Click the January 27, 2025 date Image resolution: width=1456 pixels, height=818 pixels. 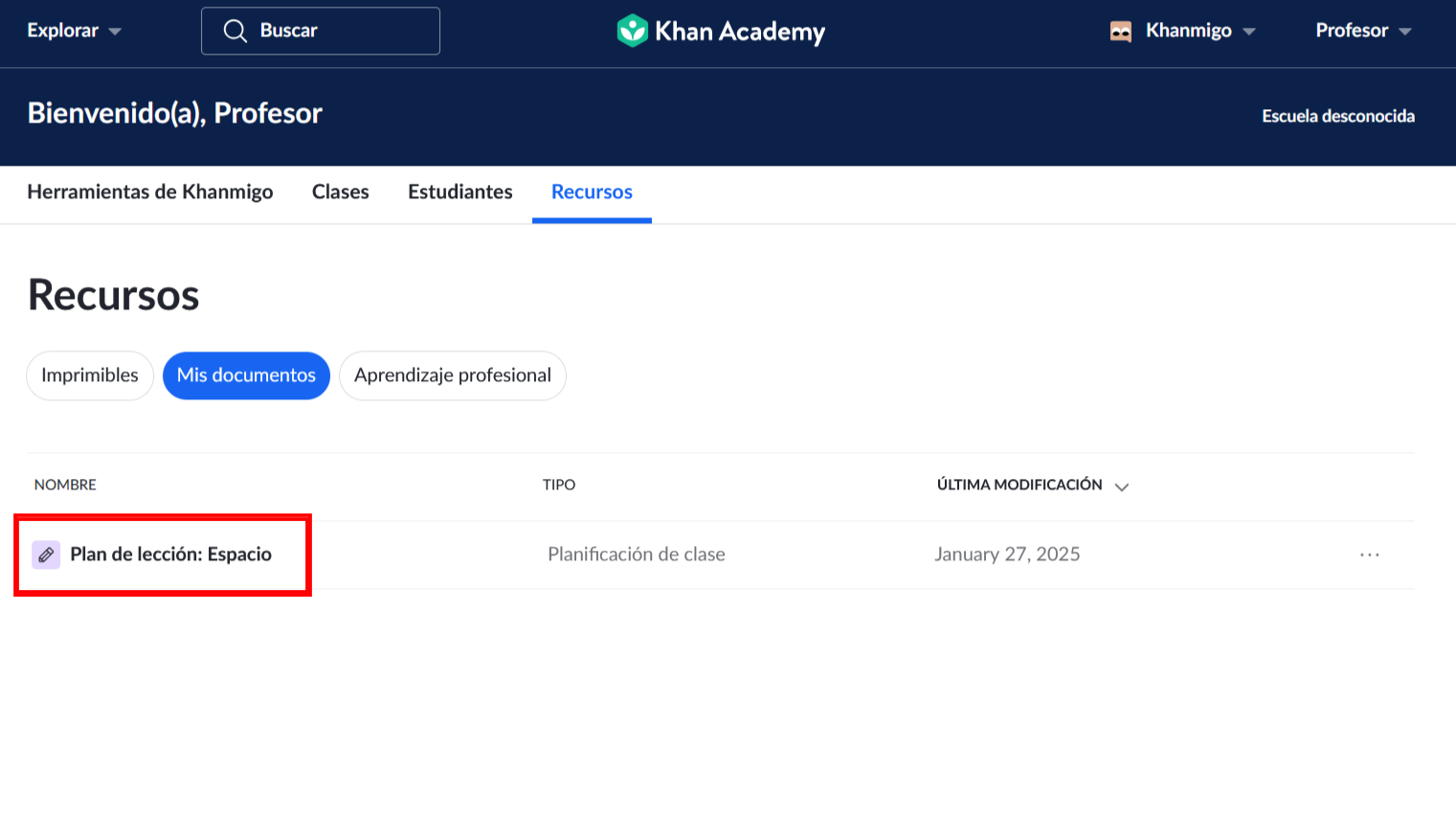pos(1007,555)
